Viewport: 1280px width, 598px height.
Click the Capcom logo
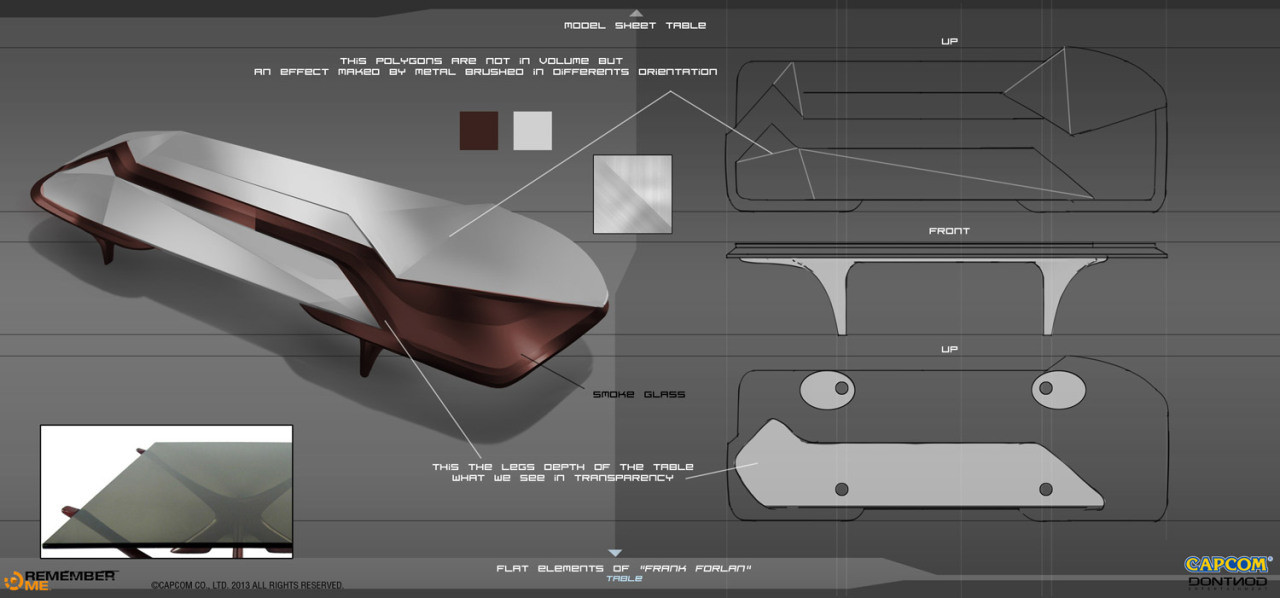pos(1227,565)
